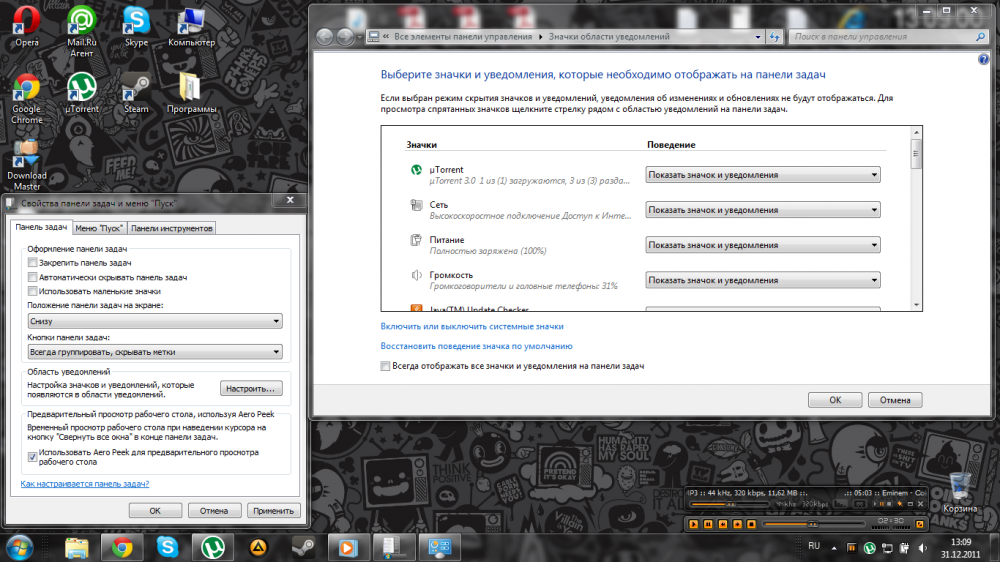Click the network tray icon
1000x562 pixels.
point(887,548)
